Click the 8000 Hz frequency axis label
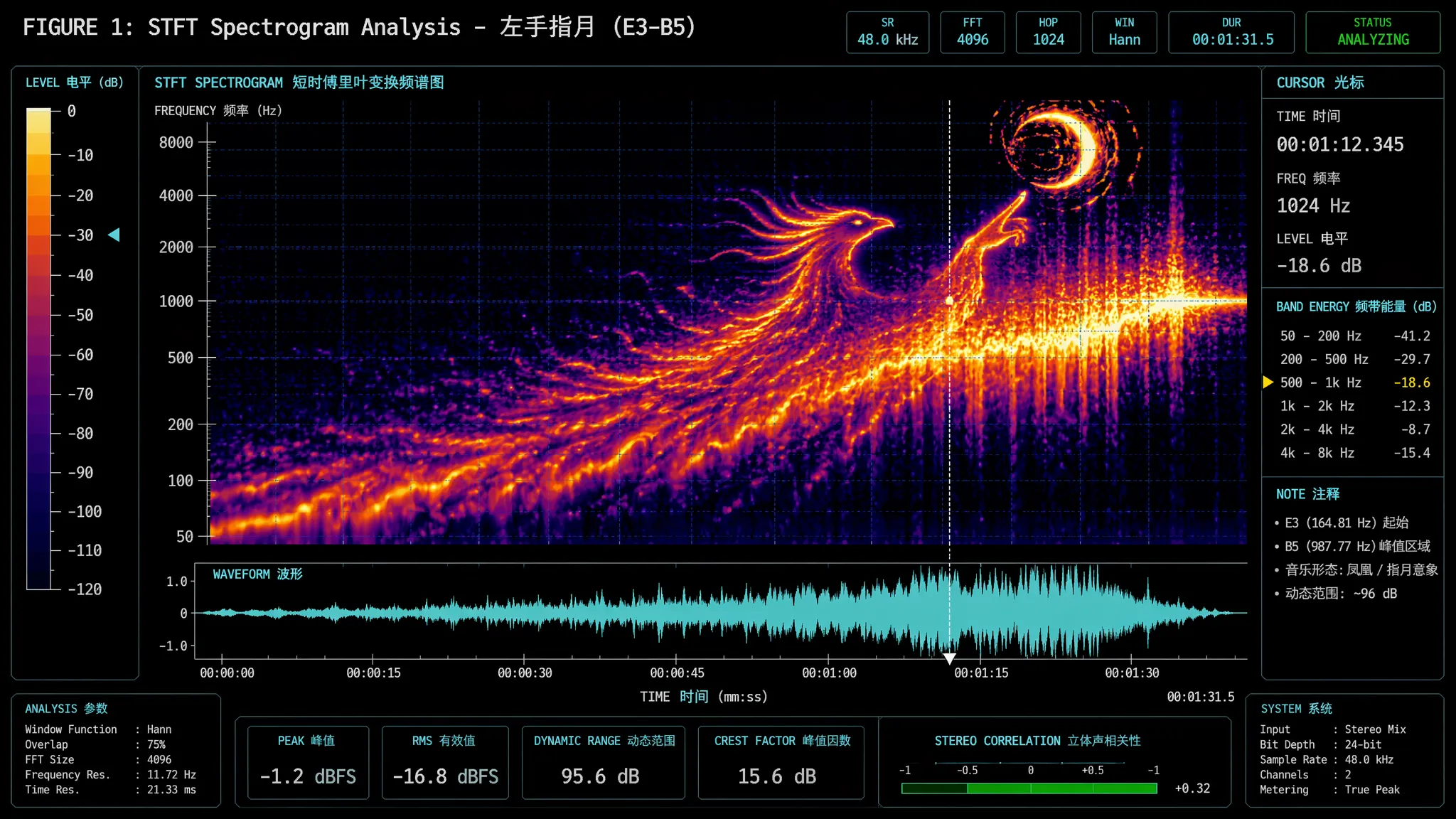1456x819 pixels. tap(176, 142)
